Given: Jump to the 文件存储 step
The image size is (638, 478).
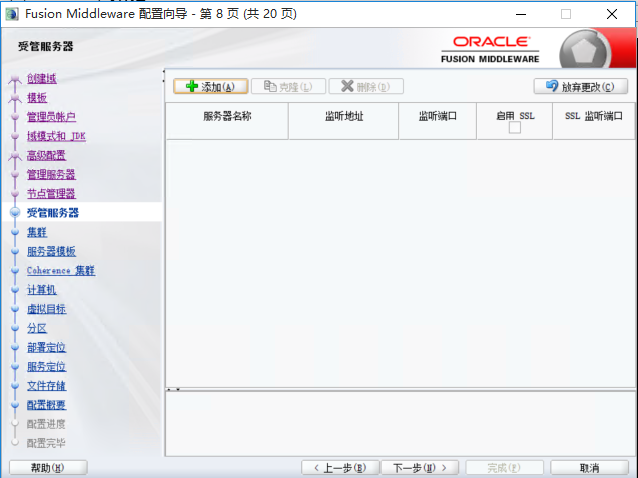Looking at the screenshot, I should (x=46, y=386).
